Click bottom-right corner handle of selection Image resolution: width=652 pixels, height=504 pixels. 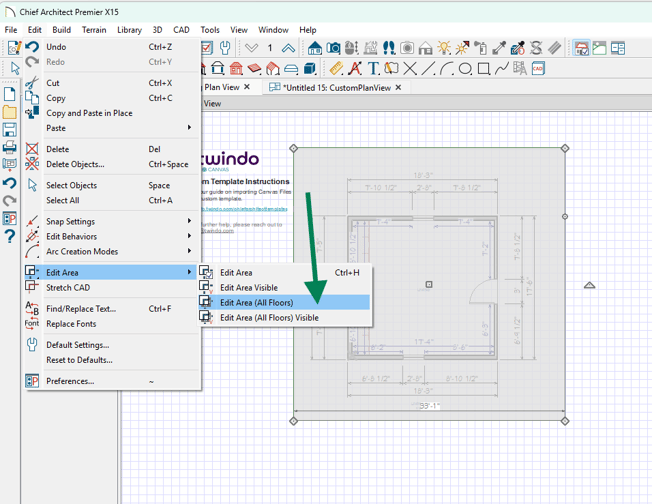[x=565, y=421]
